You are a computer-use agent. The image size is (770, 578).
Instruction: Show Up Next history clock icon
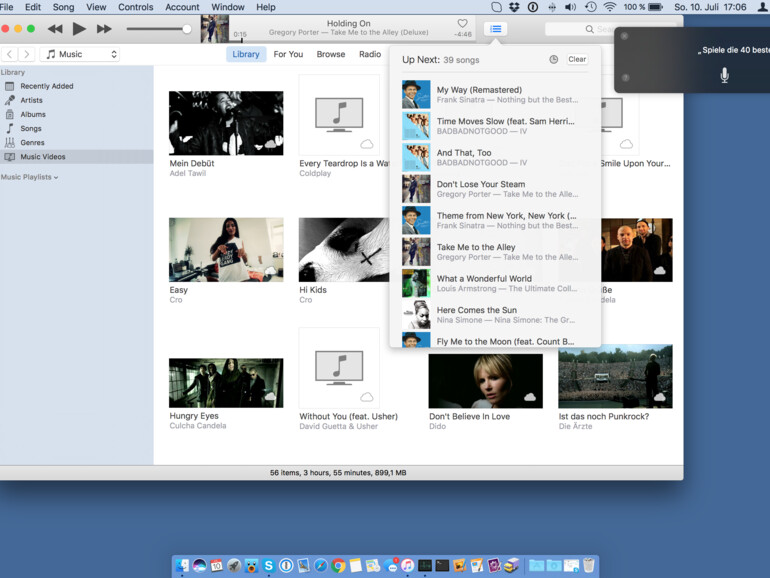pos(553,59)
